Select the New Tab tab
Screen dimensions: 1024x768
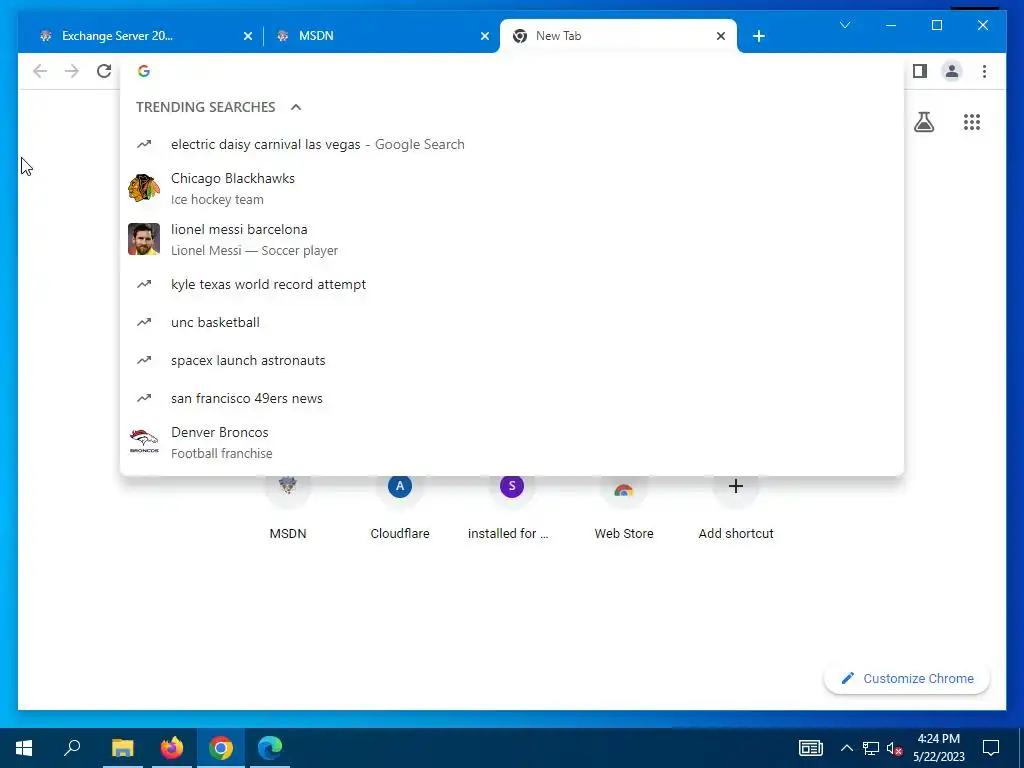coord(618,36)
